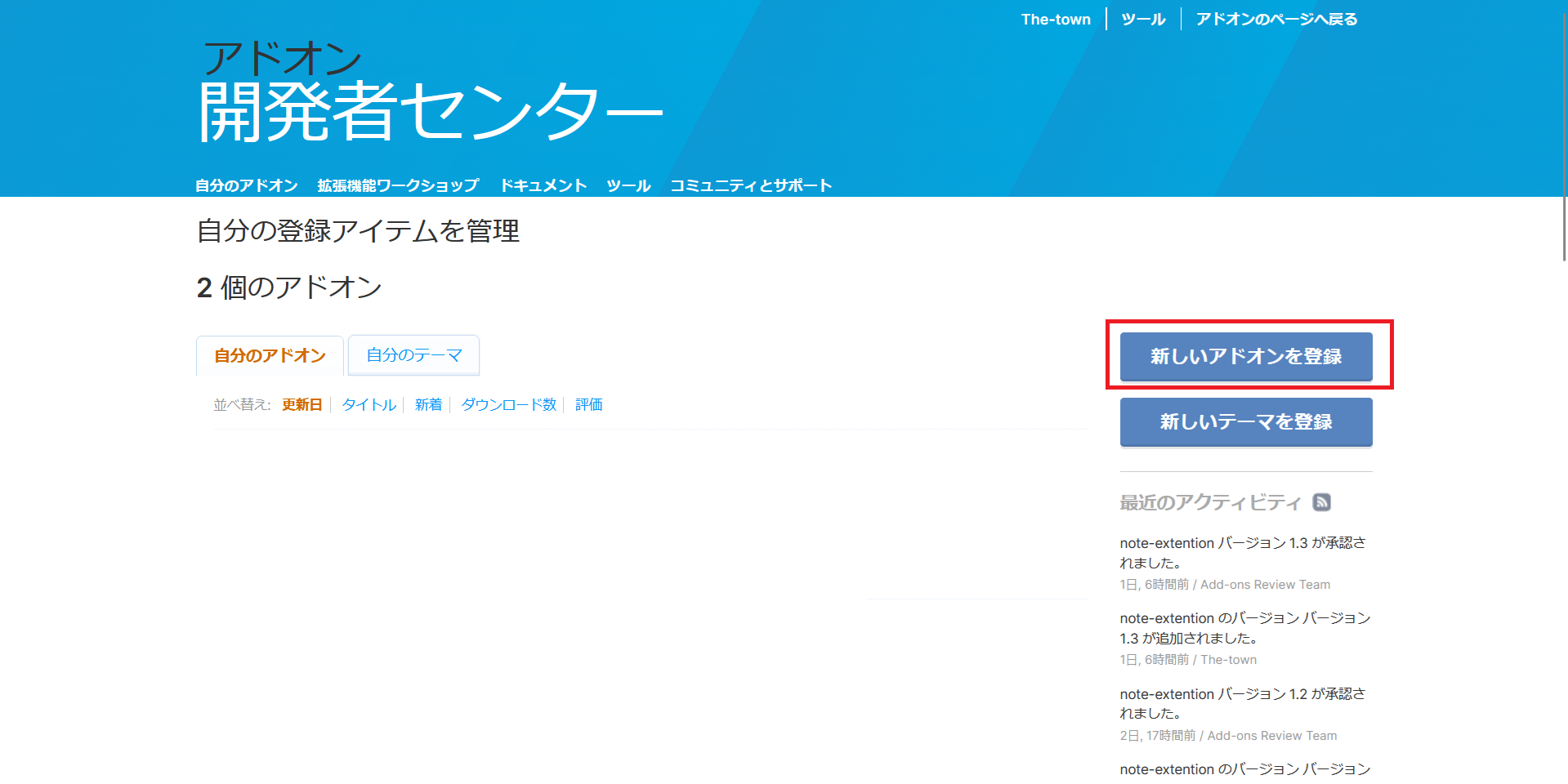
Task: Click 新しいアドオンを登録 button
Action: (1246, 356)
